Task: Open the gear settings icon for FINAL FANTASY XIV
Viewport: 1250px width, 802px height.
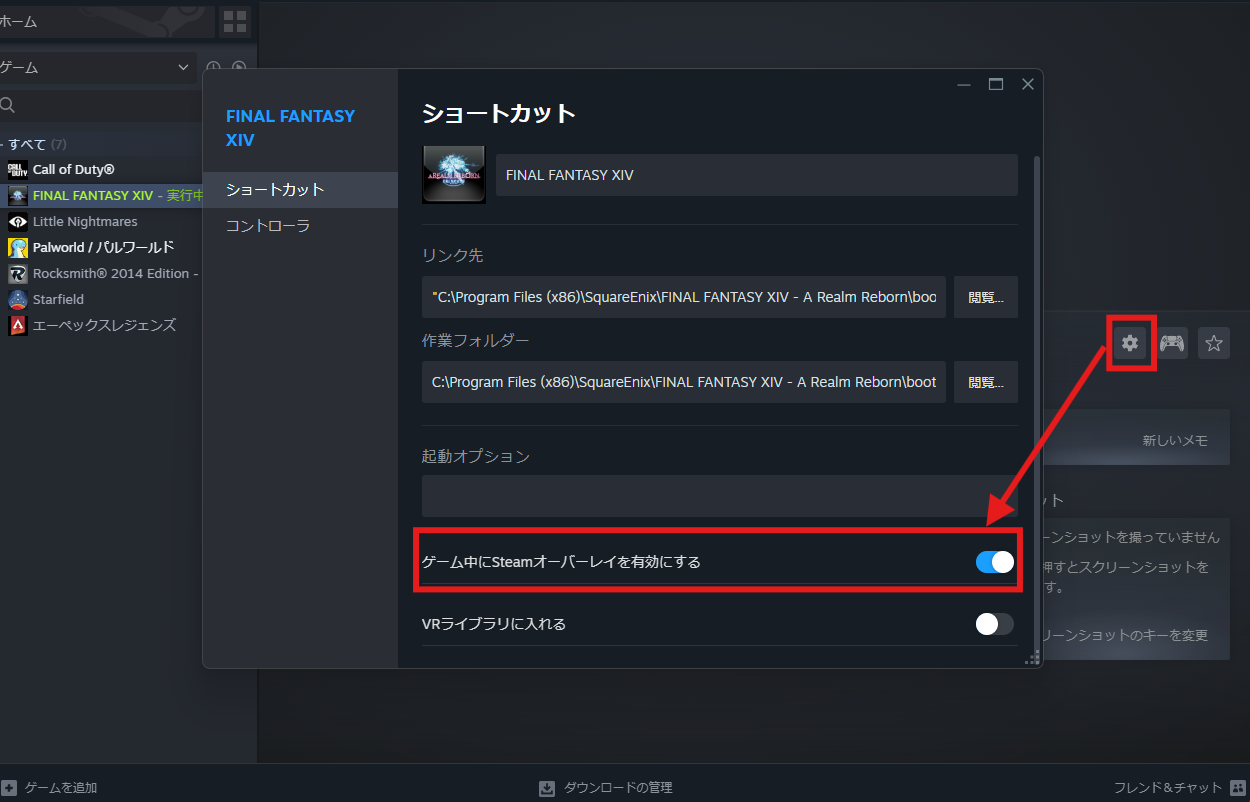Action: click(1130, 343)
